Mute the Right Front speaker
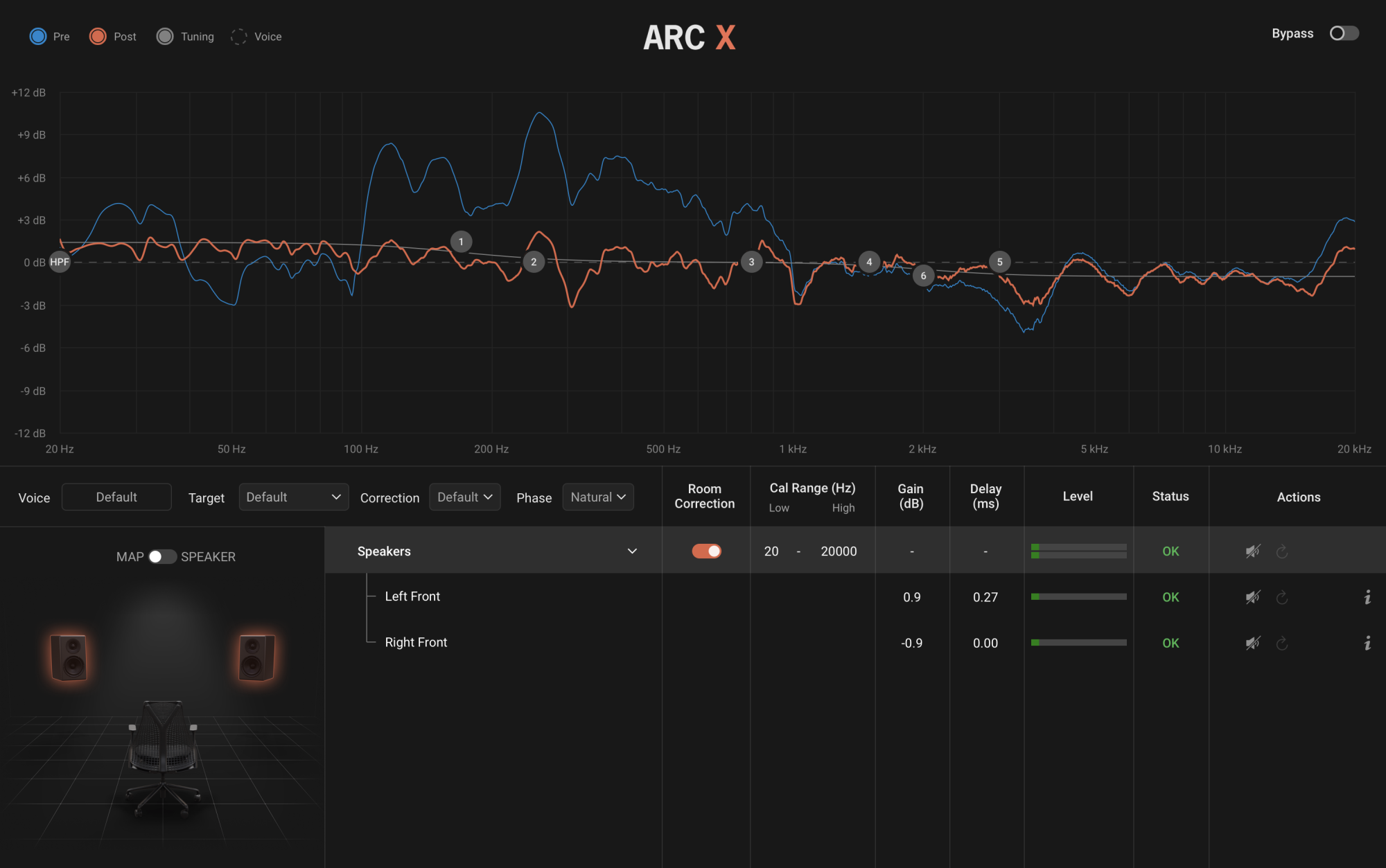1386x868 pixels. click(1252, 644)
